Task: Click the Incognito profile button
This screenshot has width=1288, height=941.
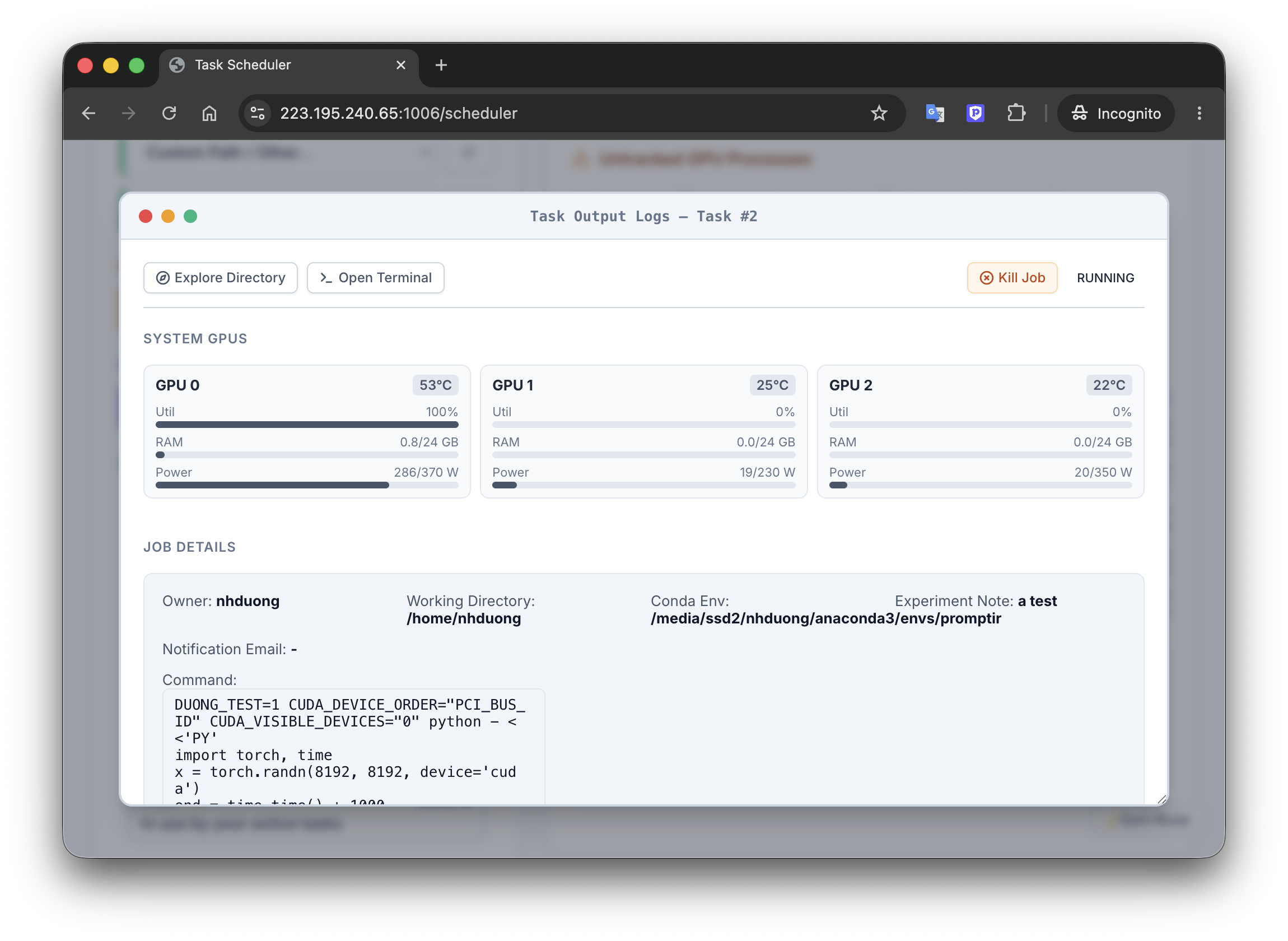Action: point(1116,113)
